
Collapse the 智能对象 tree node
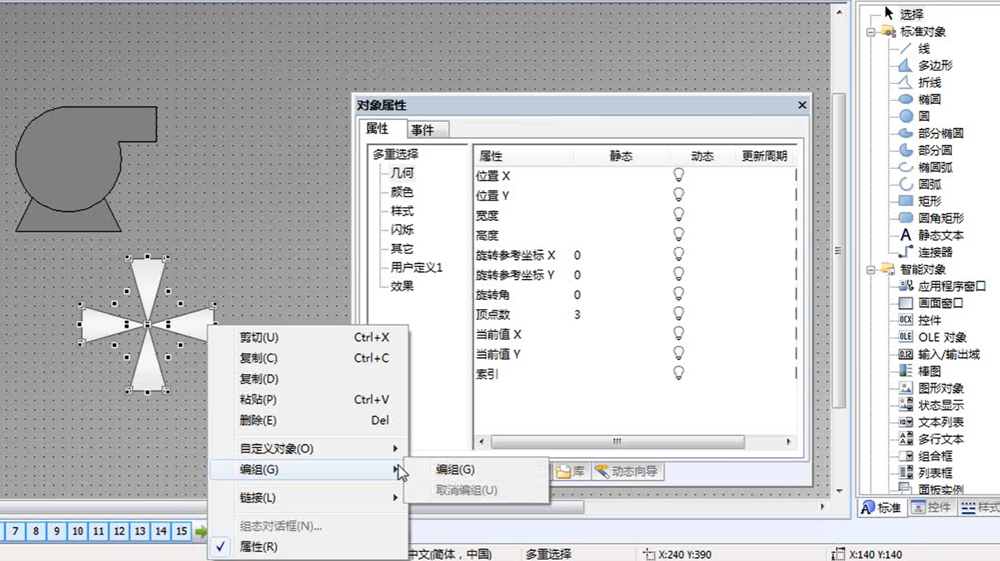point(871,269)
